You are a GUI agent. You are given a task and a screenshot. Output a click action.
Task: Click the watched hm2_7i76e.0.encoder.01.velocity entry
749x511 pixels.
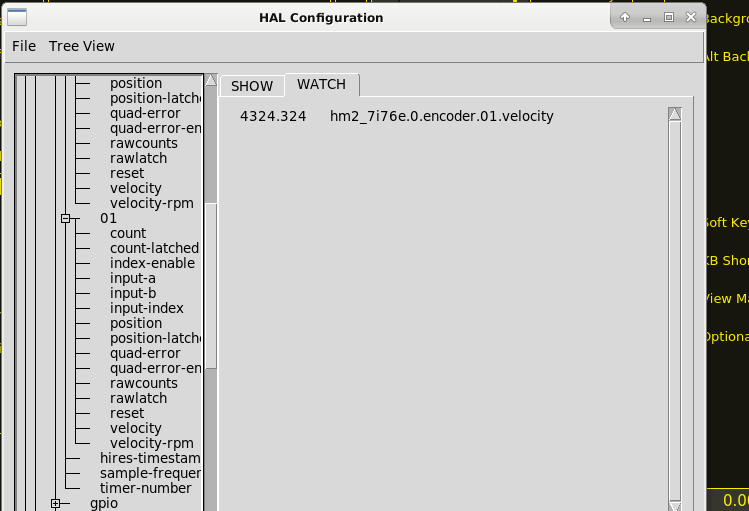441,117
